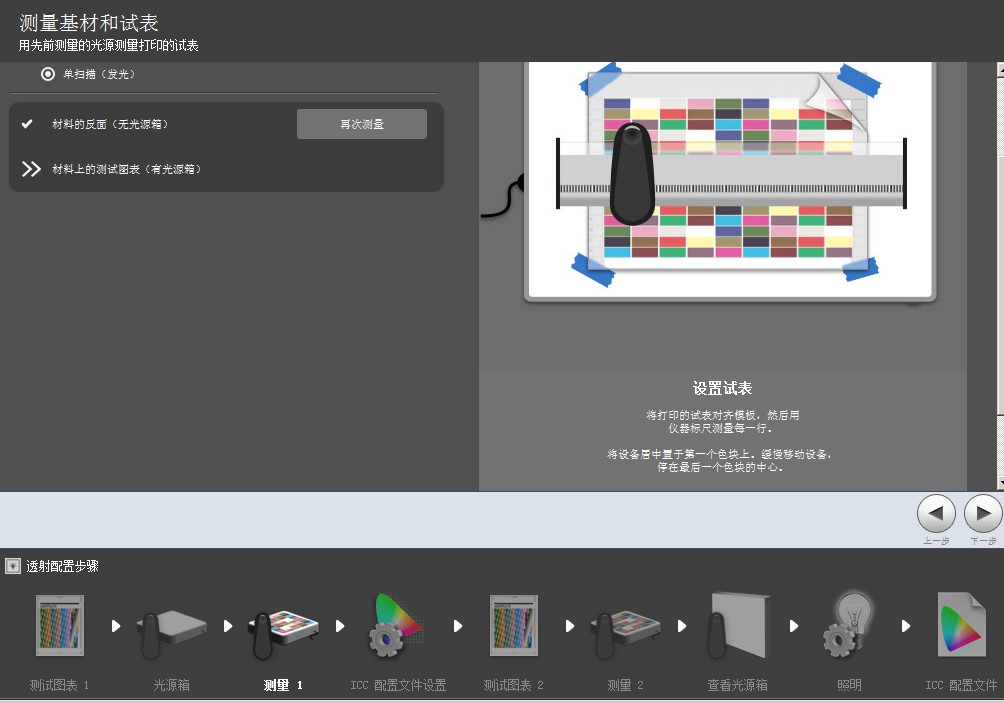The height and width of the screenshot is (703, 1004).
Task: Advance with the 下一步 arrow button
Action: pyautogui.click(x=982, y=514)
